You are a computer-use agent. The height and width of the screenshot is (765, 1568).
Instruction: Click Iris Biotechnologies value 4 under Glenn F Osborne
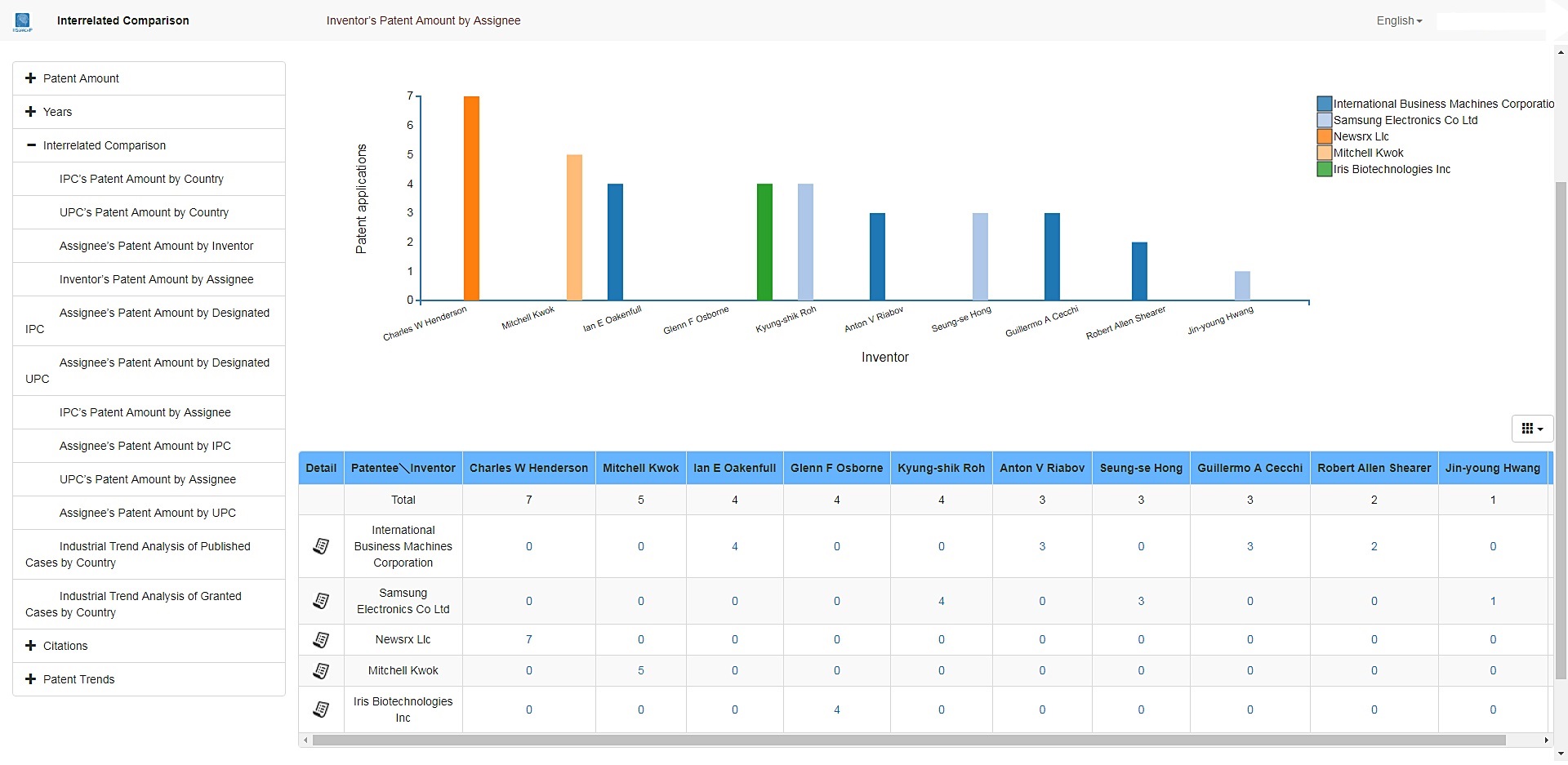click(837, 709)
